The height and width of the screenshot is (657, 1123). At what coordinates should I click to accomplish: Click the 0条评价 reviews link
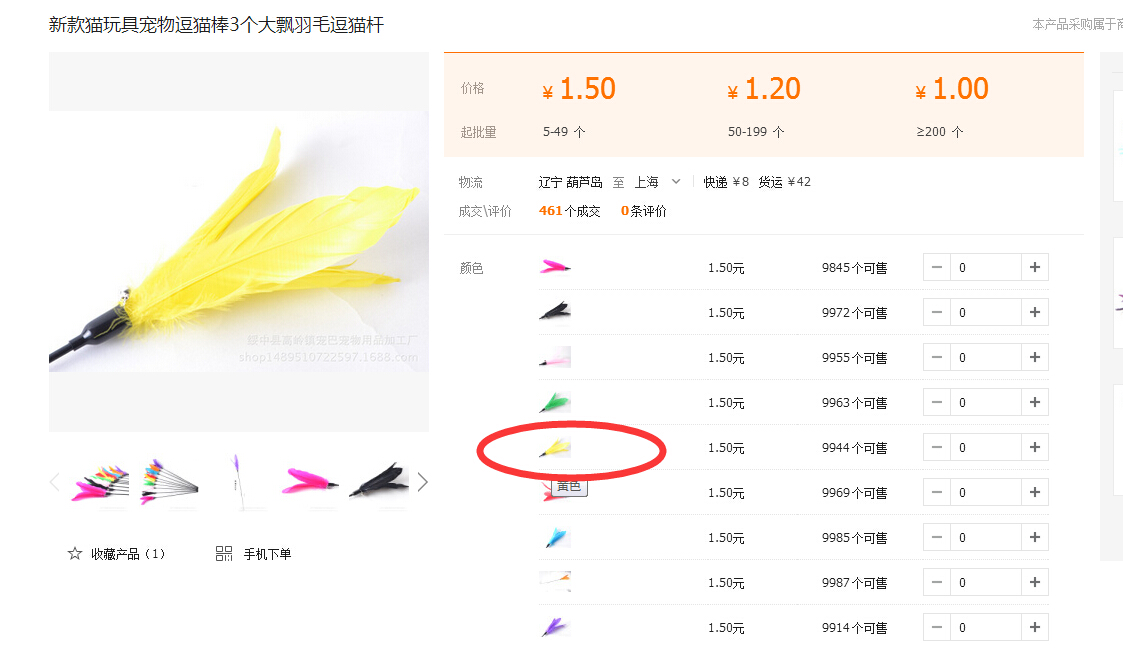point(643,211)
